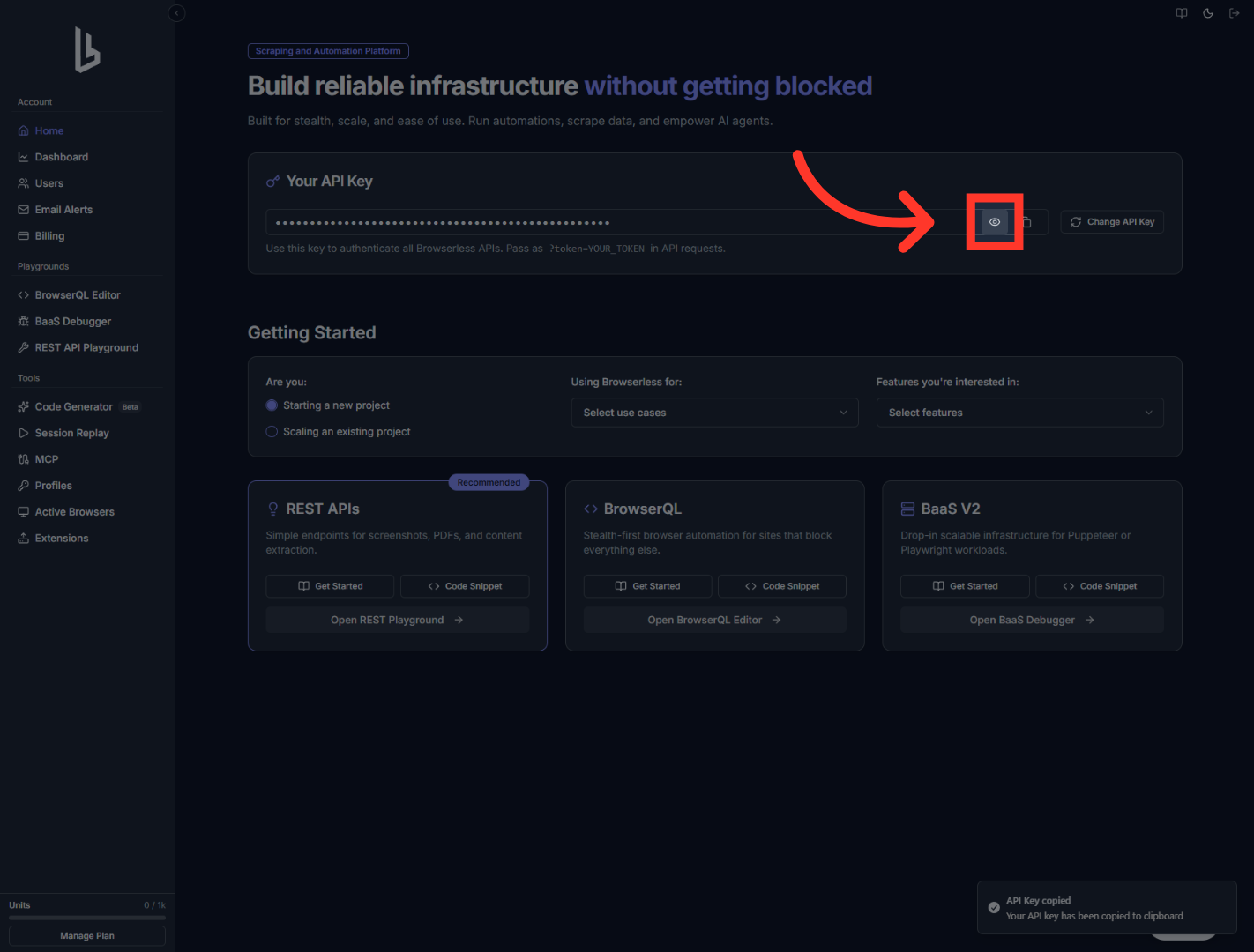The height and width of the screenshot is (952, 1254).
Task: Click Get Started on the BaaS V2 card
Action: pos(965,586)
